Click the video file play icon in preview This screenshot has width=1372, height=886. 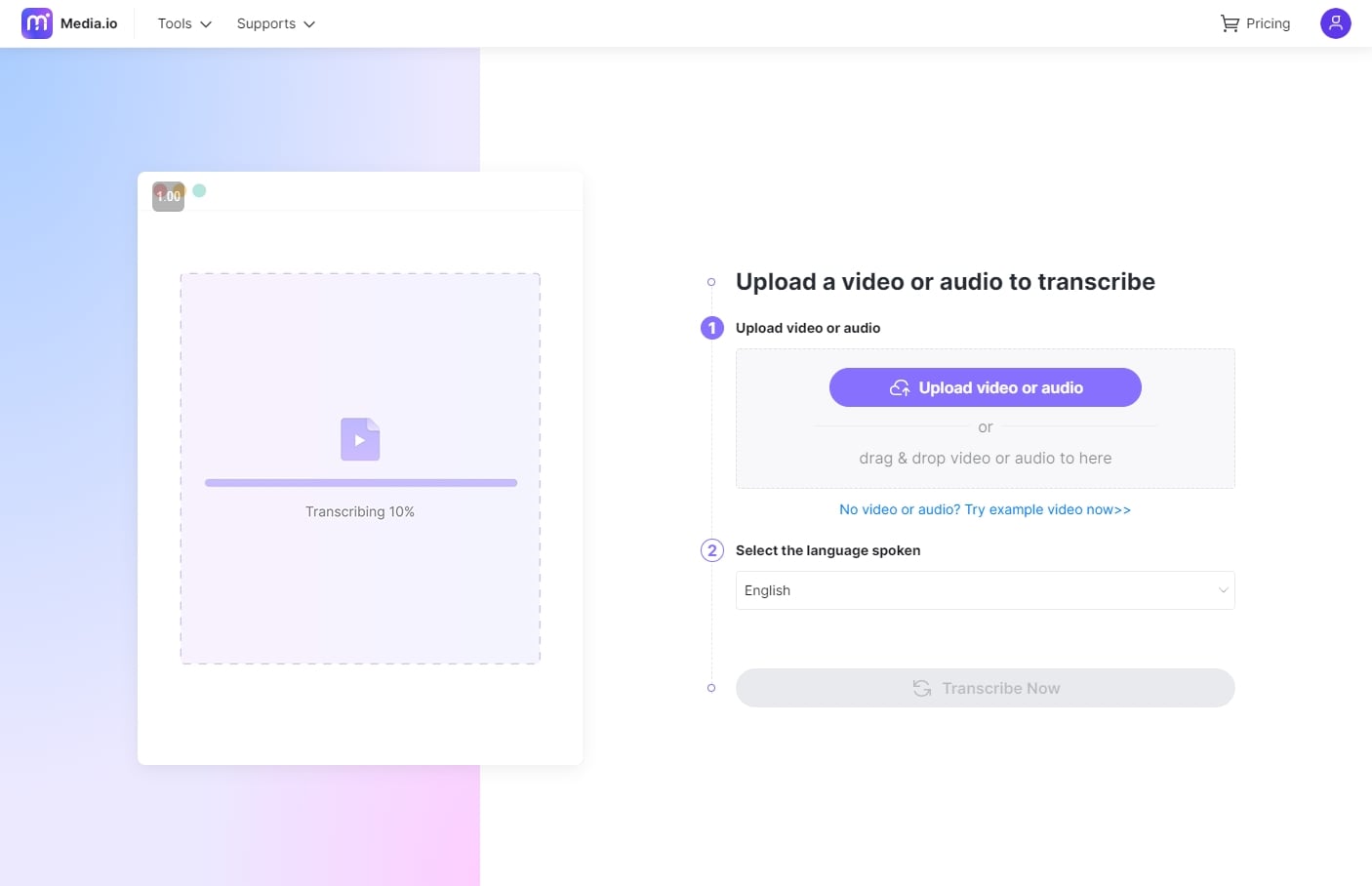[x=360, y=438]
